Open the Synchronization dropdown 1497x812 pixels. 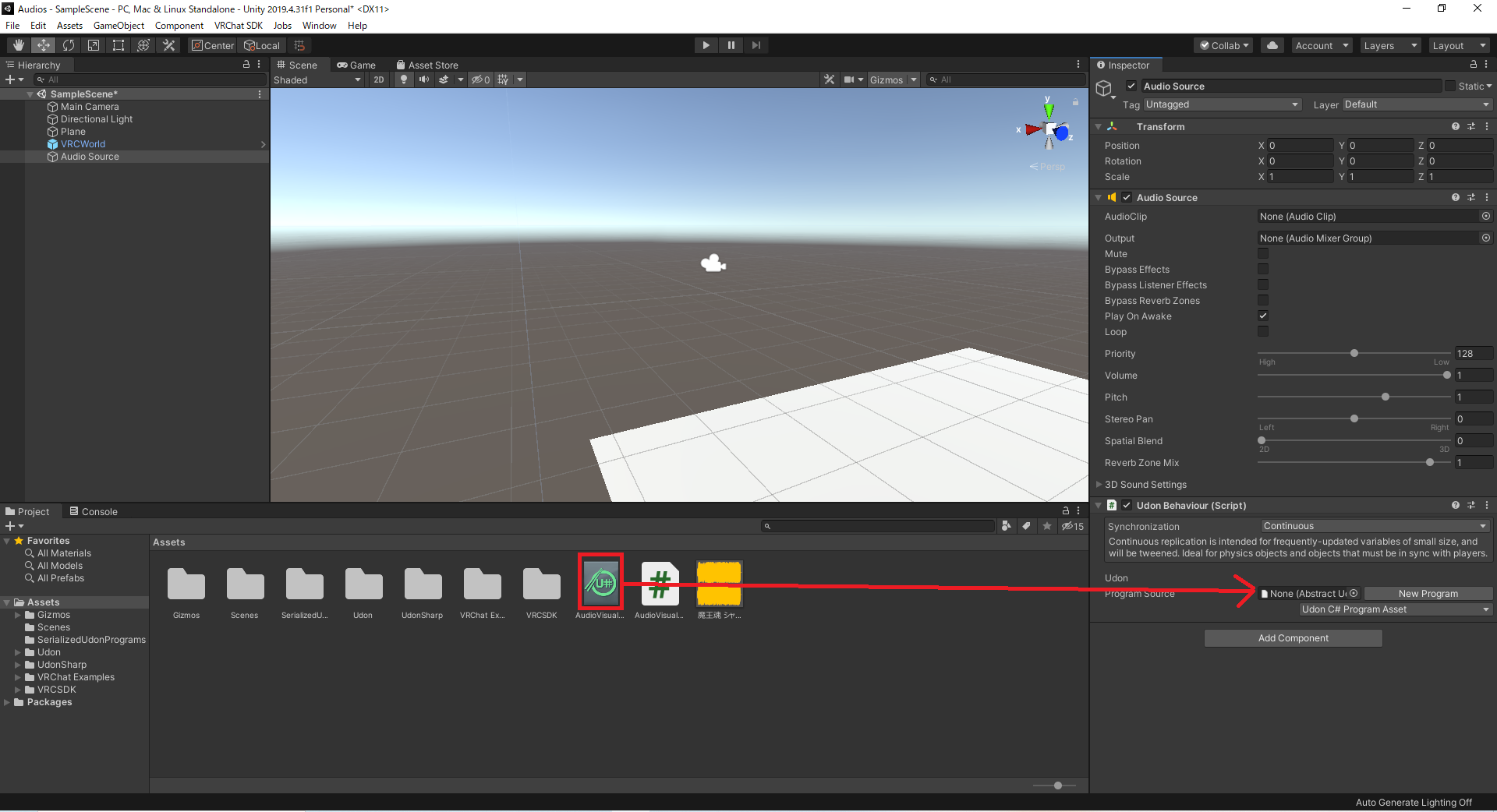click(1375, 526)
